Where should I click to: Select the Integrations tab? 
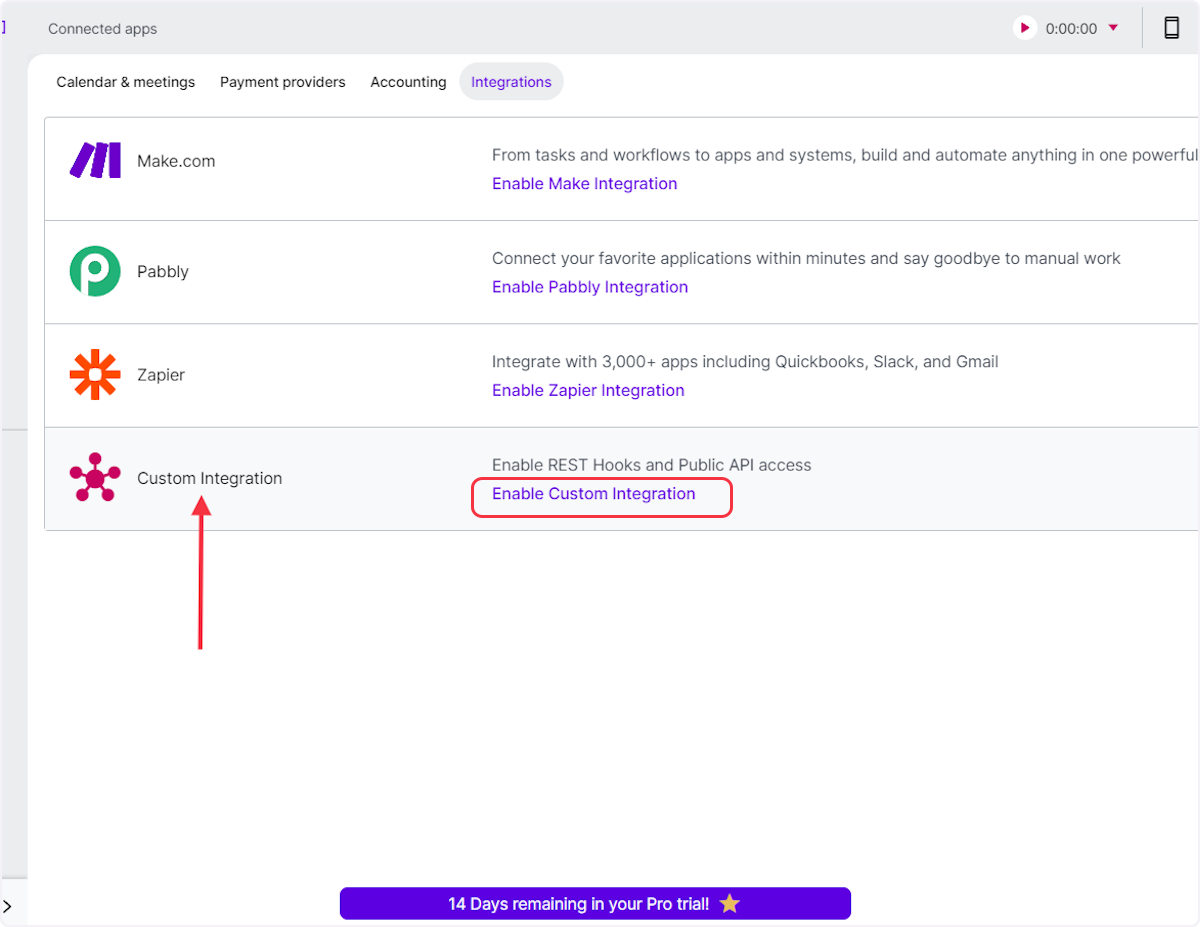click(511, 82)
